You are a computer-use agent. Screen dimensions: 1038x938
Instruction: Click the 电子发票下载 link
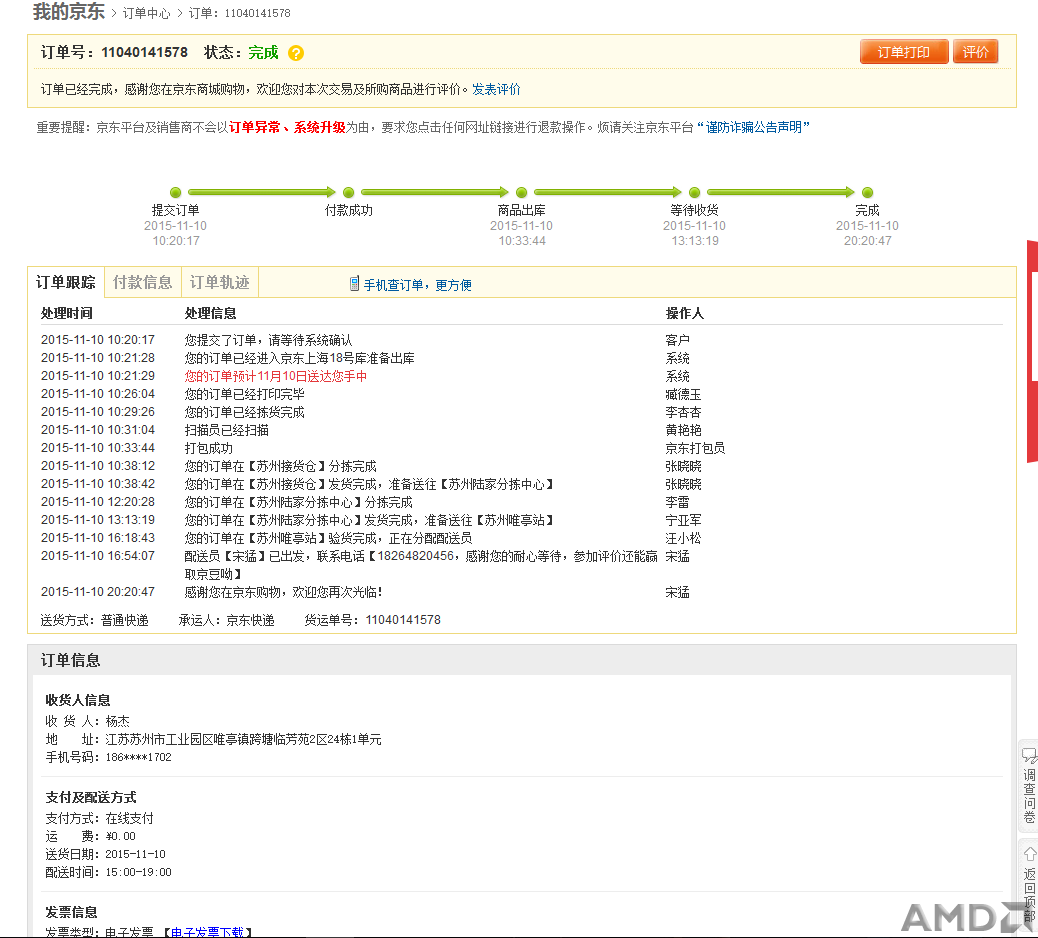(x=207, y=932)
